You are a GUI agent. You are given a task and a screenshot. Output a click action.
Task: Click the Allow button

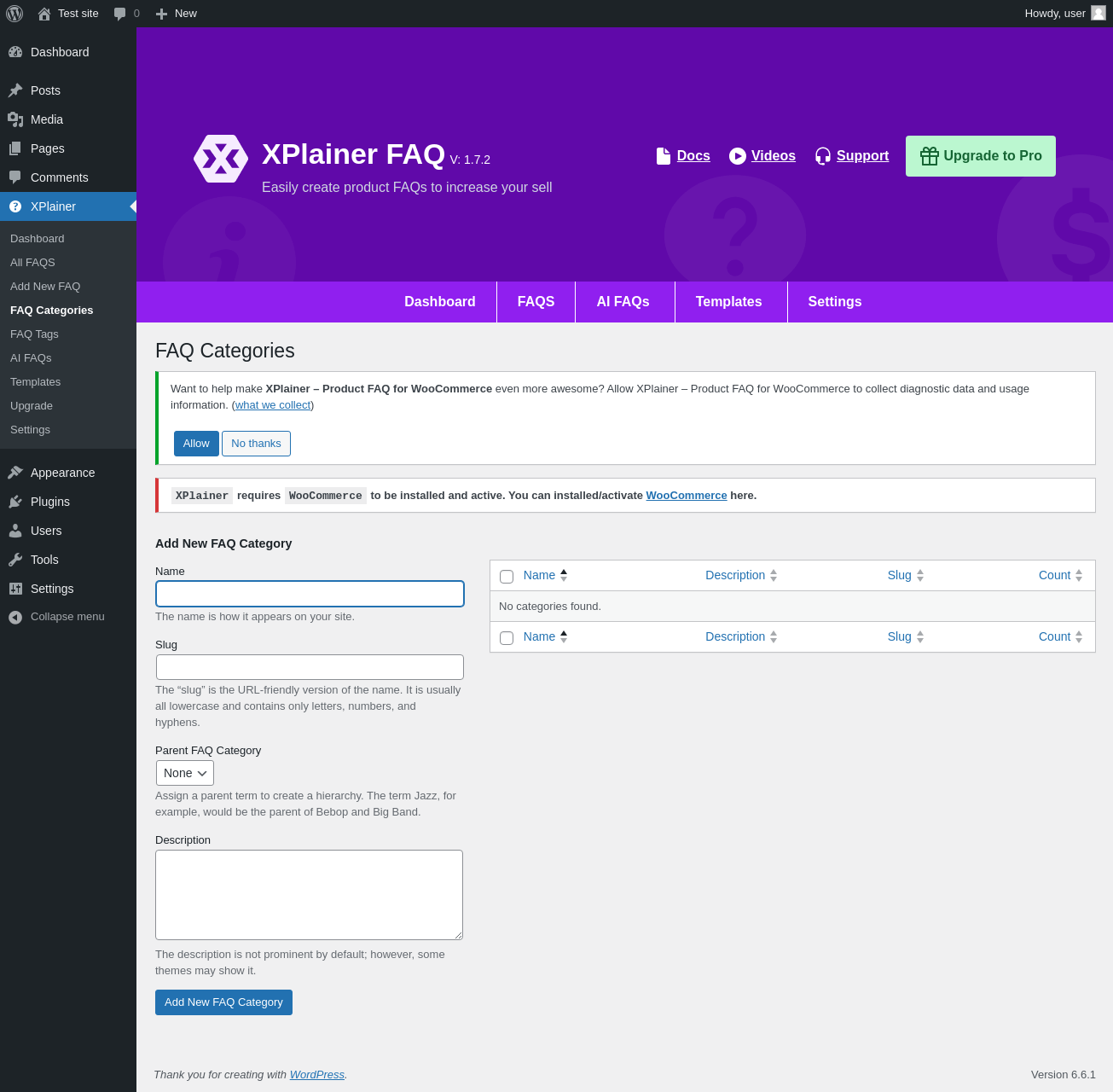click(x=196, y=444)
